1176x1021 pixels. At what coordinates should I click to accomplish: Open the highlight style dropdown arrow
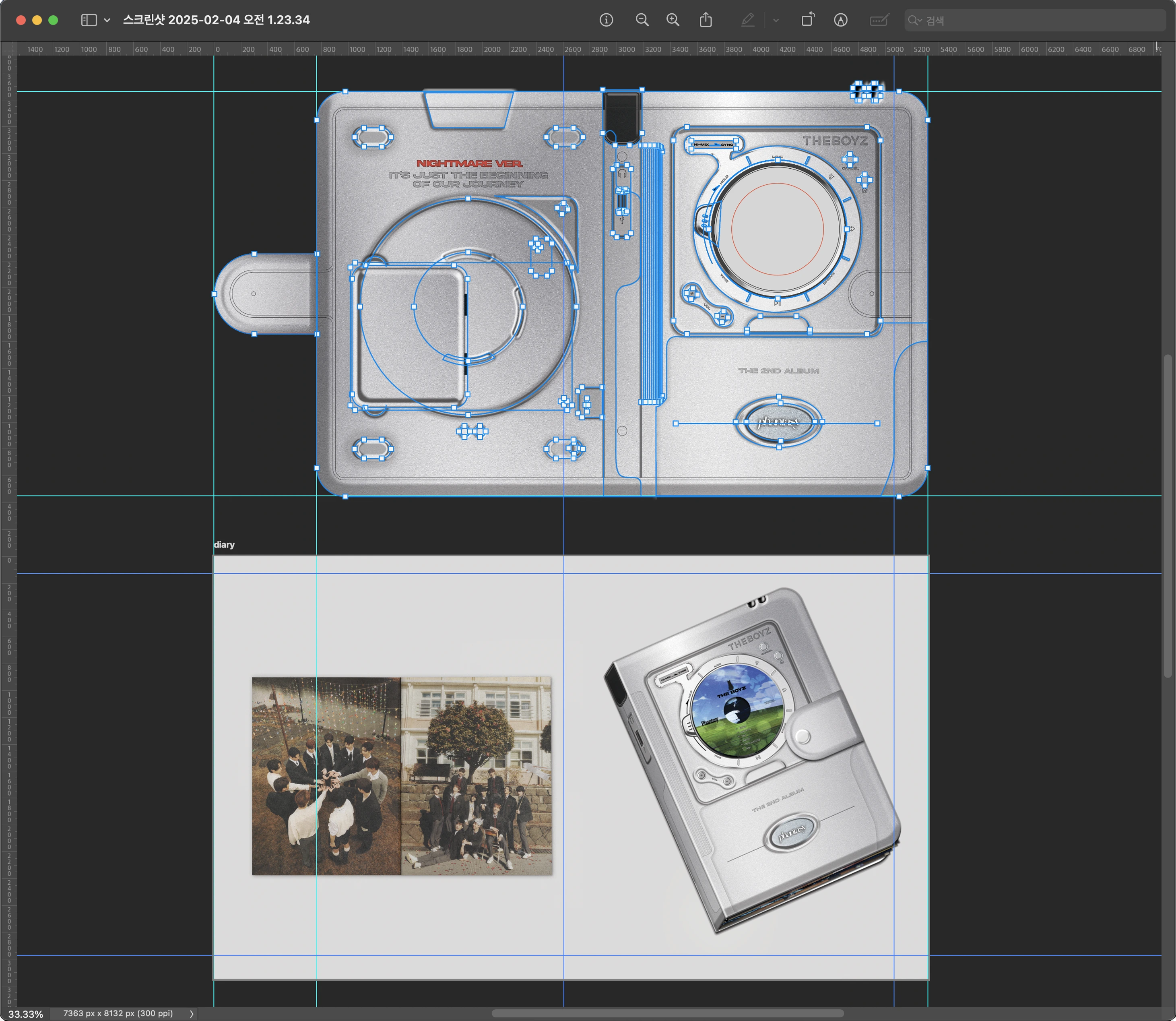point(776,21)
